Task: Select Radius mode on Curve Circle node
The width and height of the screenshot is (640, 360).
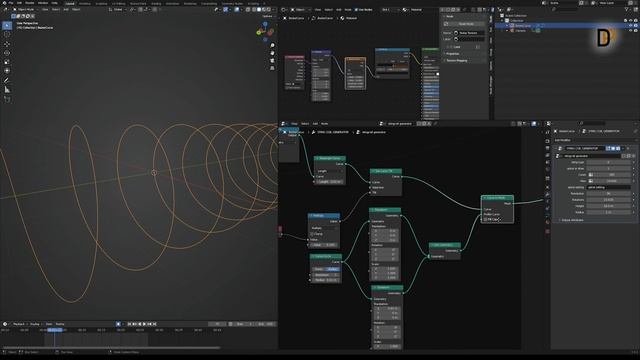Action: coord(333,269)
